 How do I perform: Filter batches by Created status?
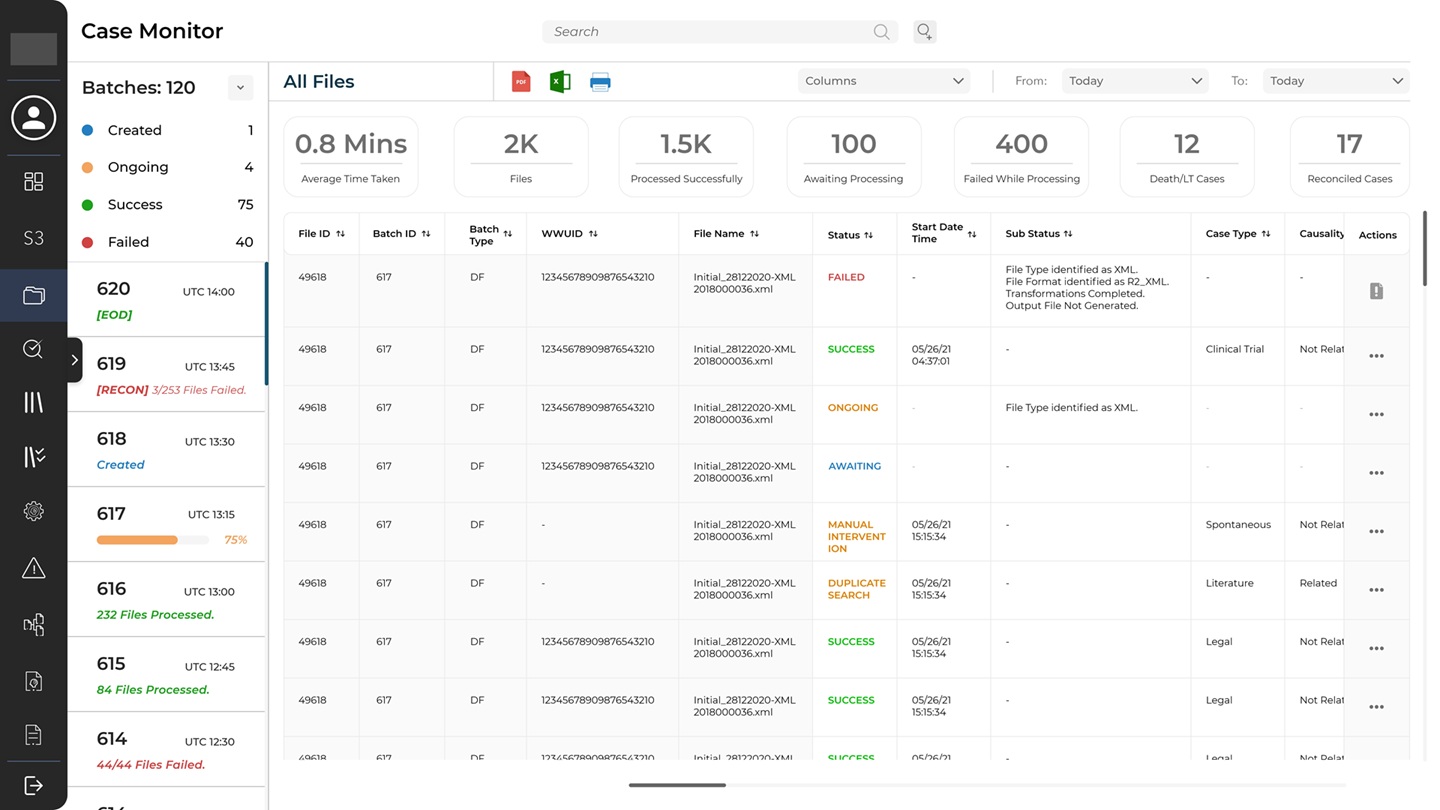point(167,130)
